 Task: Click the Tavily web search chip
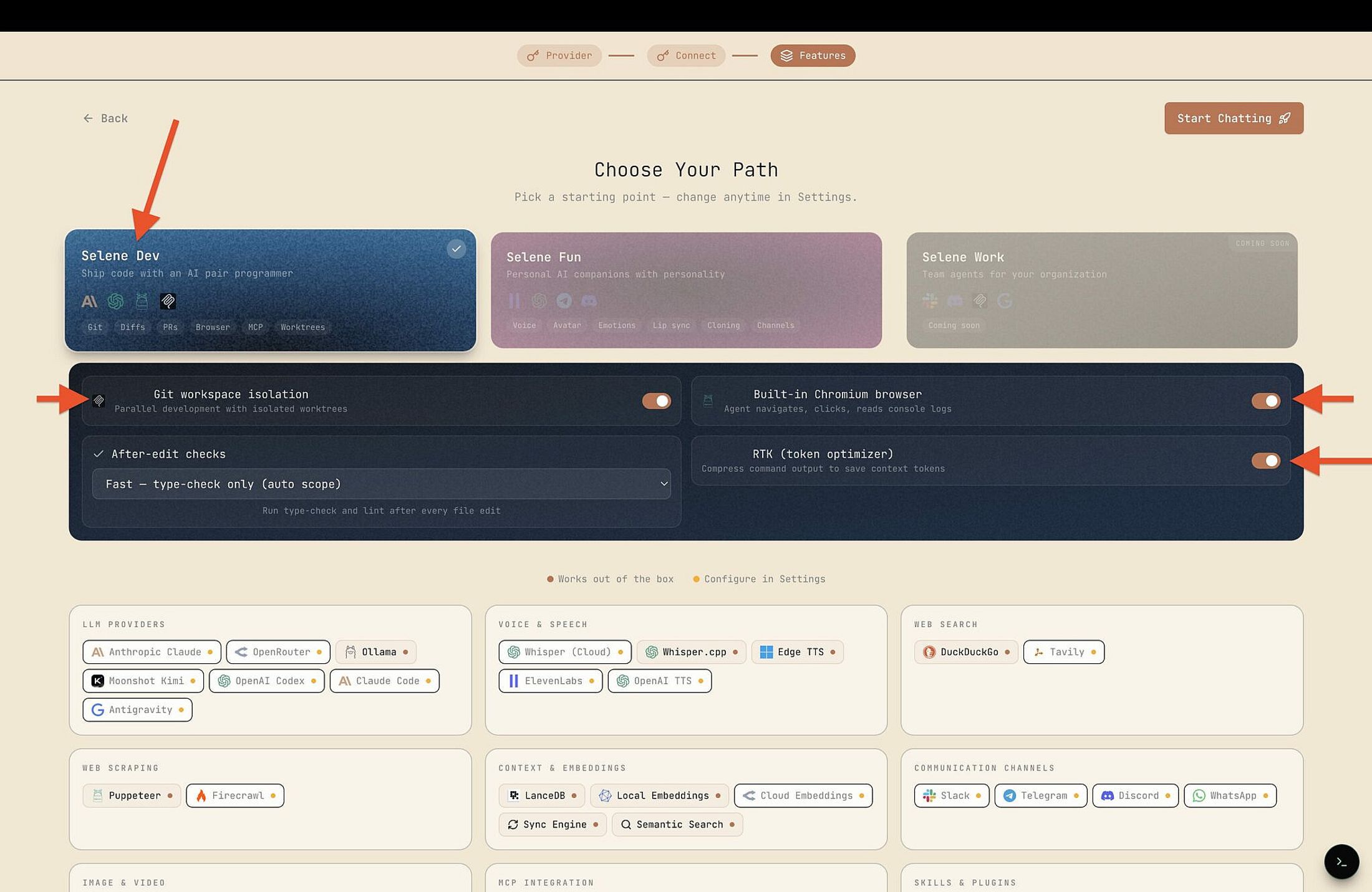[x=1064, y=652]
